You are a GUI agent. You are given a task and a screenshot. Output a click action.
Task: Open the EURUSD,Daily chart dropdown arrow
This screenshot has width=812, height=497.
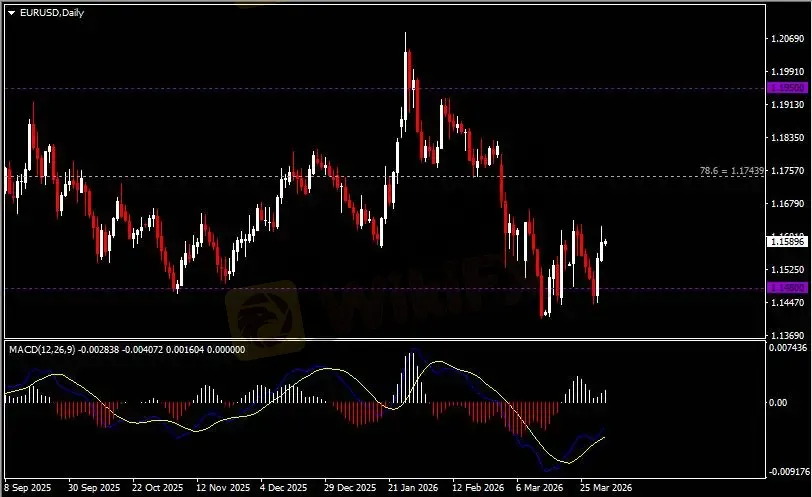pyautogui.click(x=11, y=11)
